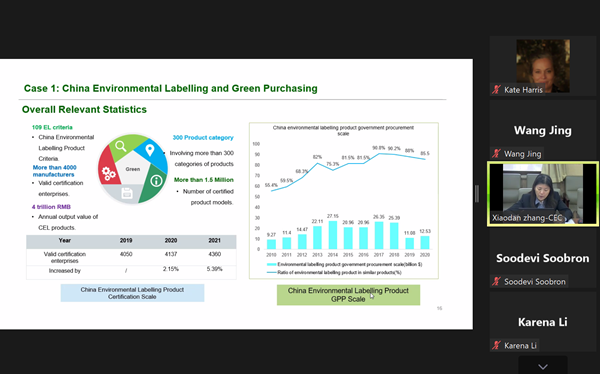Click the location pin icon in blue segment
This screenshot has height=374, width=600.
point(150,150)
